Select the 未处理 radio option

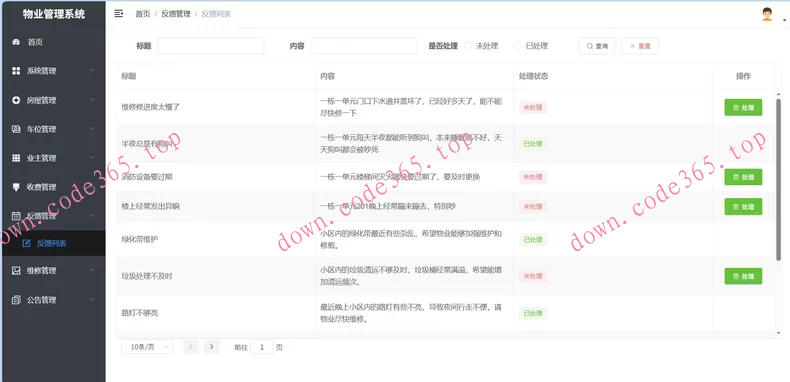point(467,46)
